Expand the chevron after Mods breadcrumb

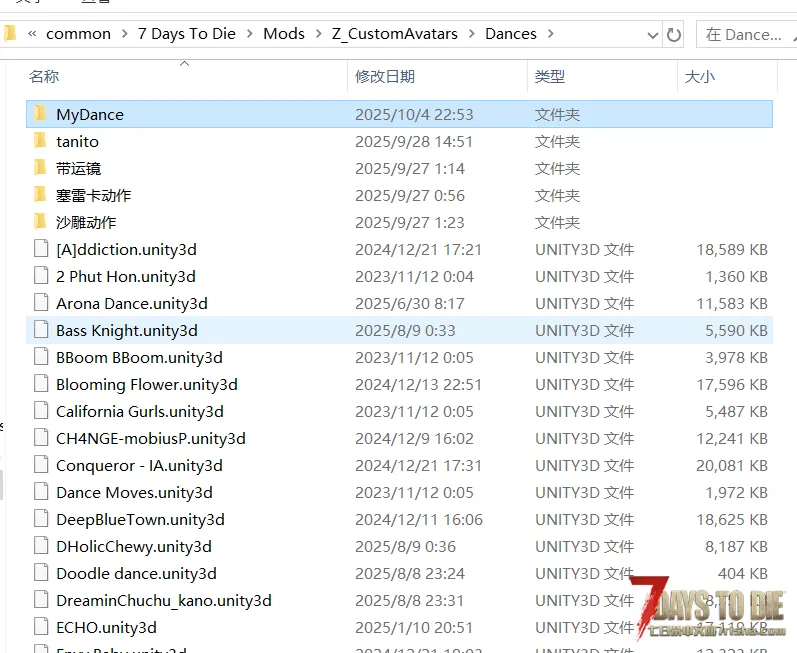coord(318,34)
